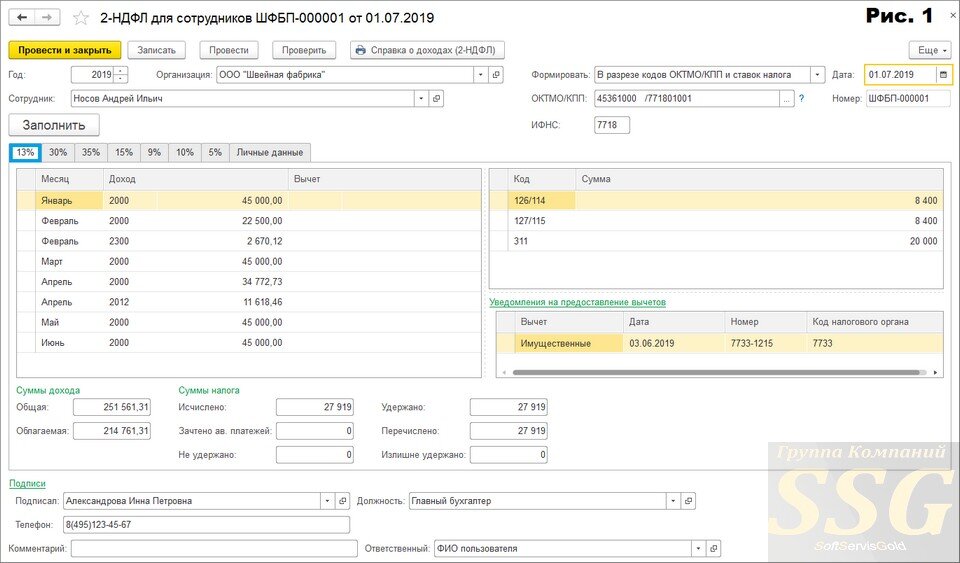Open employee Носов Андрей Ильич card icon
Viewport: 960px width, 563px height.
(x=436, y=99)
